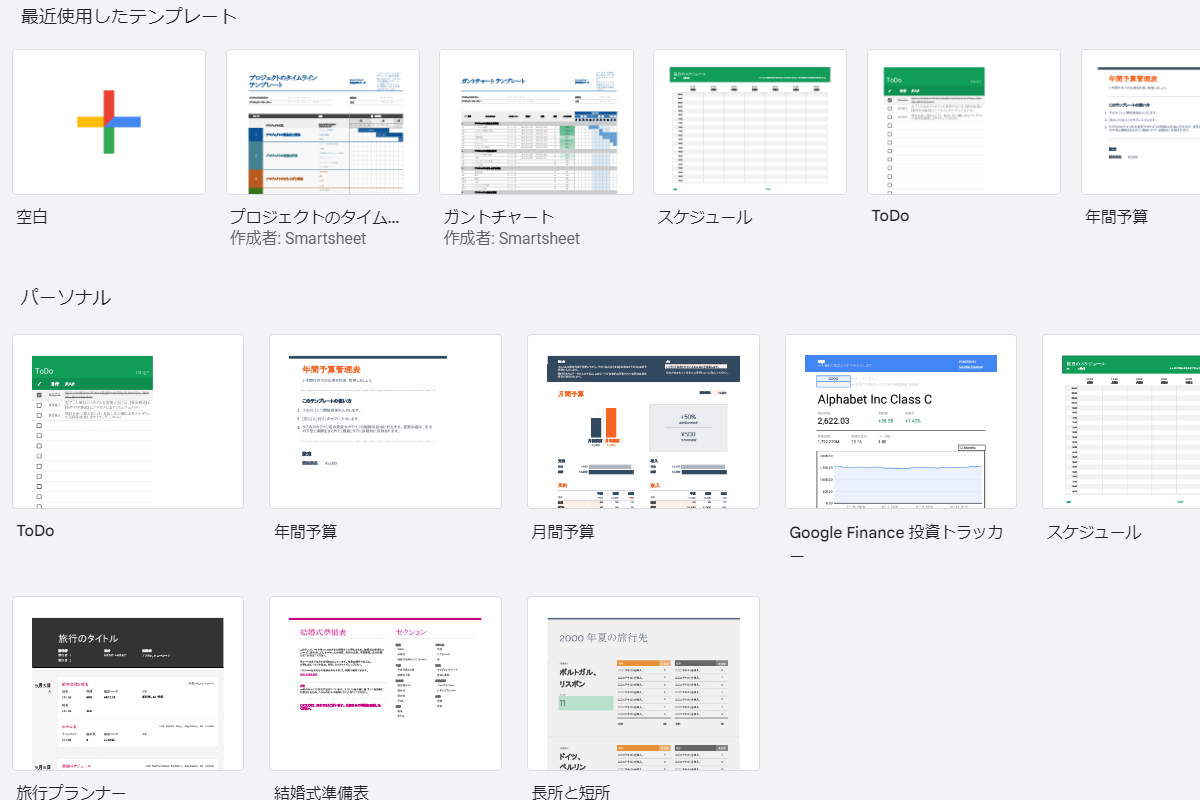Select the 年間予算 thumbnail under パーソナル

(385, 421)
